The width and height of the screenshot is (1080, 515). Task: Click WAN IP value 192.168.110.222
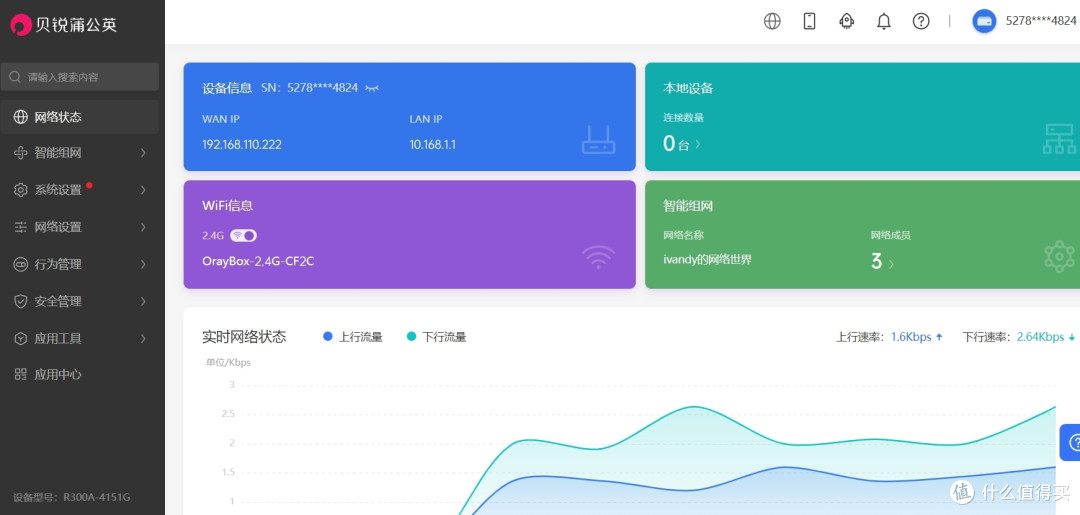pos(242,145)
